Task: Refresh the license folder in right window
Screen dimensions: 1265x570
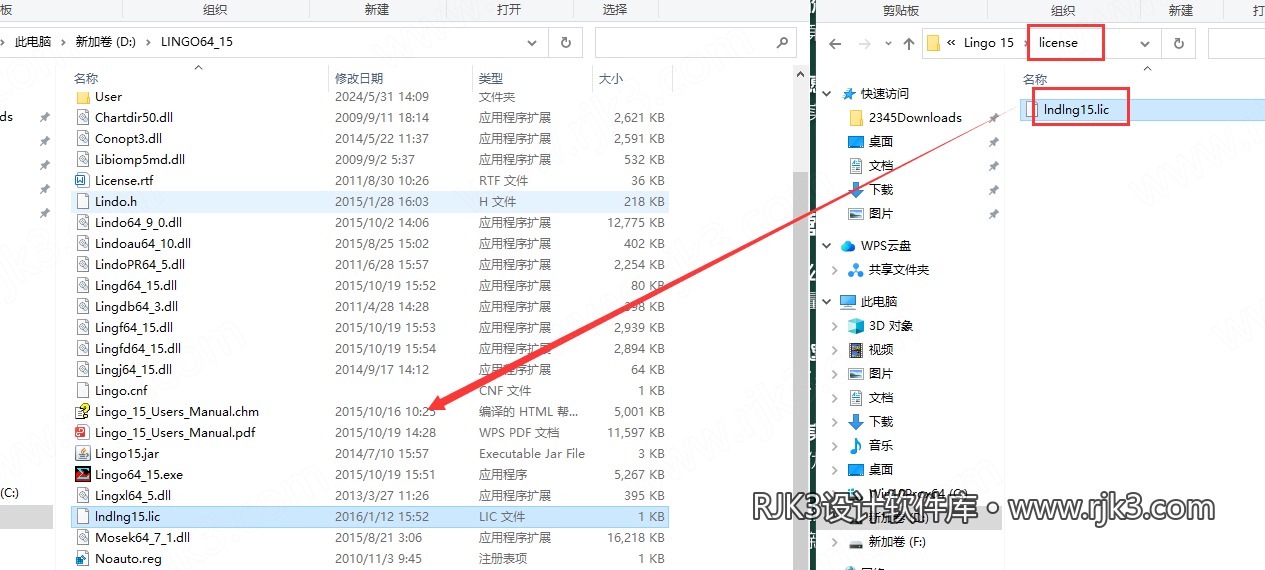Action: point(1178,44)
